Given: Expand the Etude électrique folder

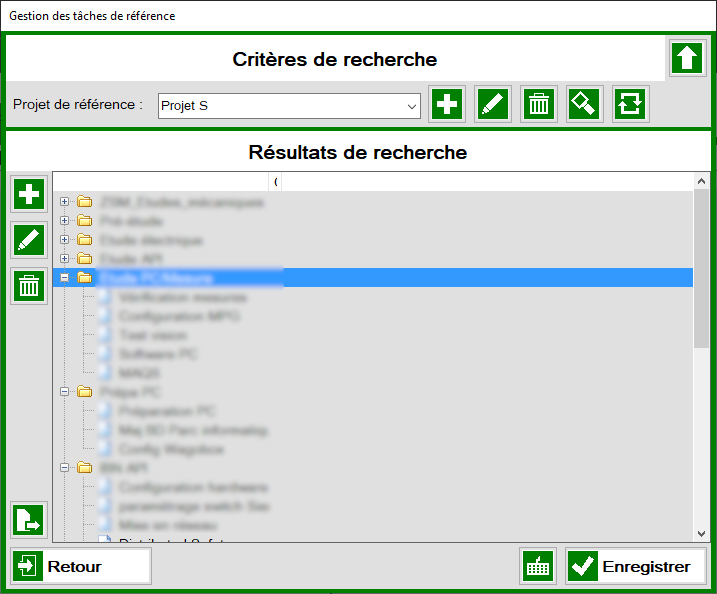Looking at the screenshot, I should 64,240.
